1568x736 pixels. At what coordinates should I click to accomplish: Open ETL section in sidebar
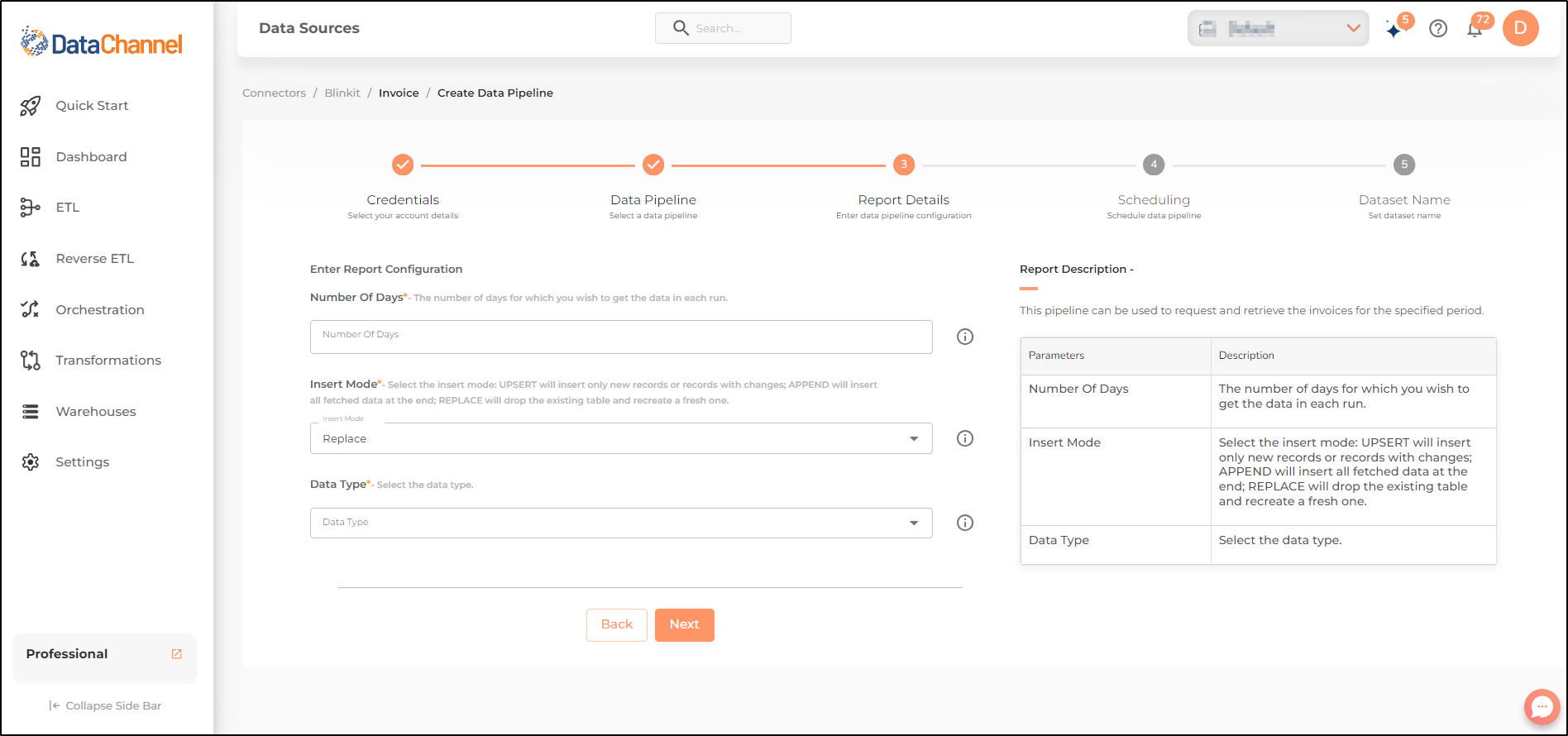tap(68, 208)
